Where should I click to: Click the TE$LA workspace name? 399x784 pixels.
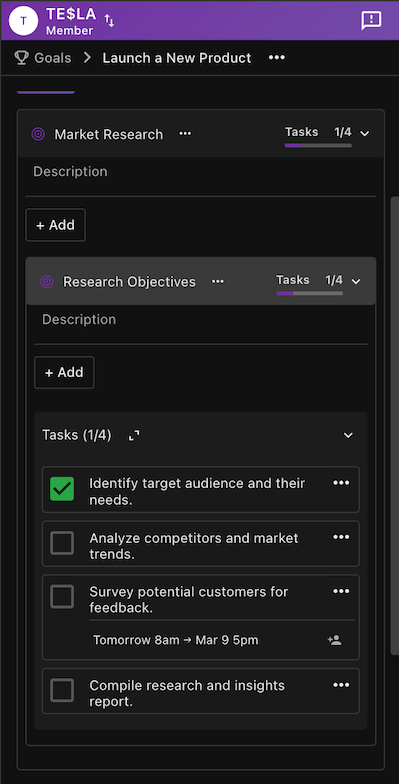pos(70,14)
